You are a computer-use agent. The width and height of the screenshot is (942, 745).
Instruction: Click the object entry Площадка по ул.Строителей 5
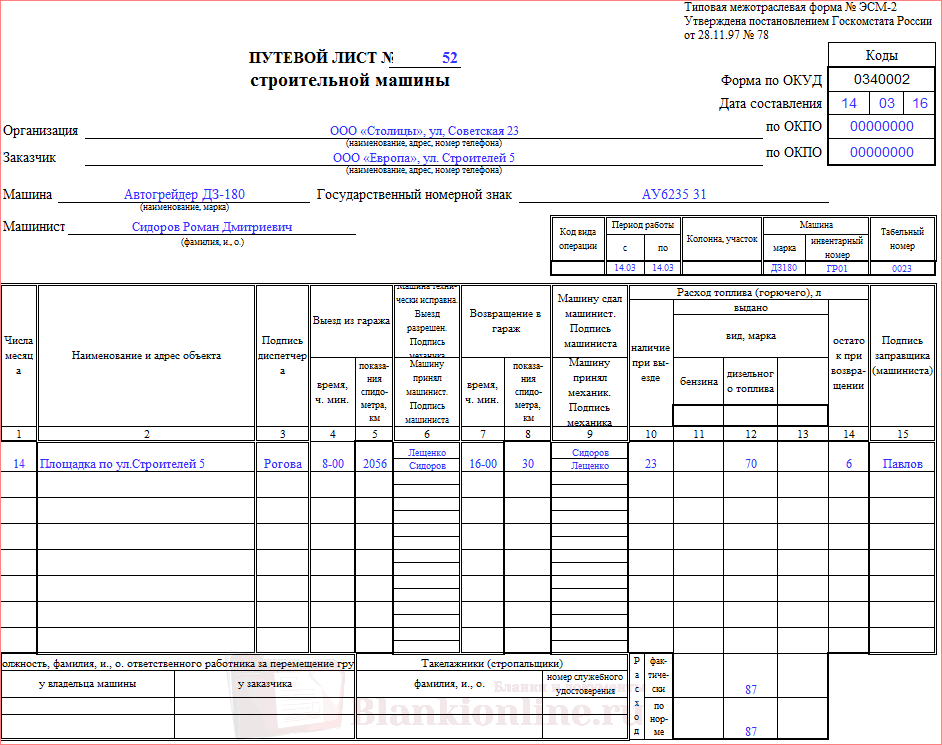coord(122,464)
